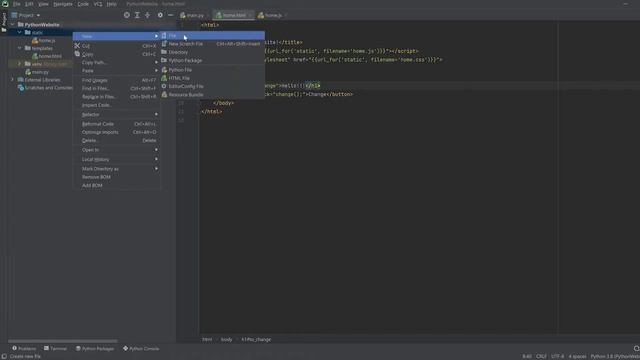Hide the Project panel with minus icon
The image size is (640, 360).
(x=171, y=15)
